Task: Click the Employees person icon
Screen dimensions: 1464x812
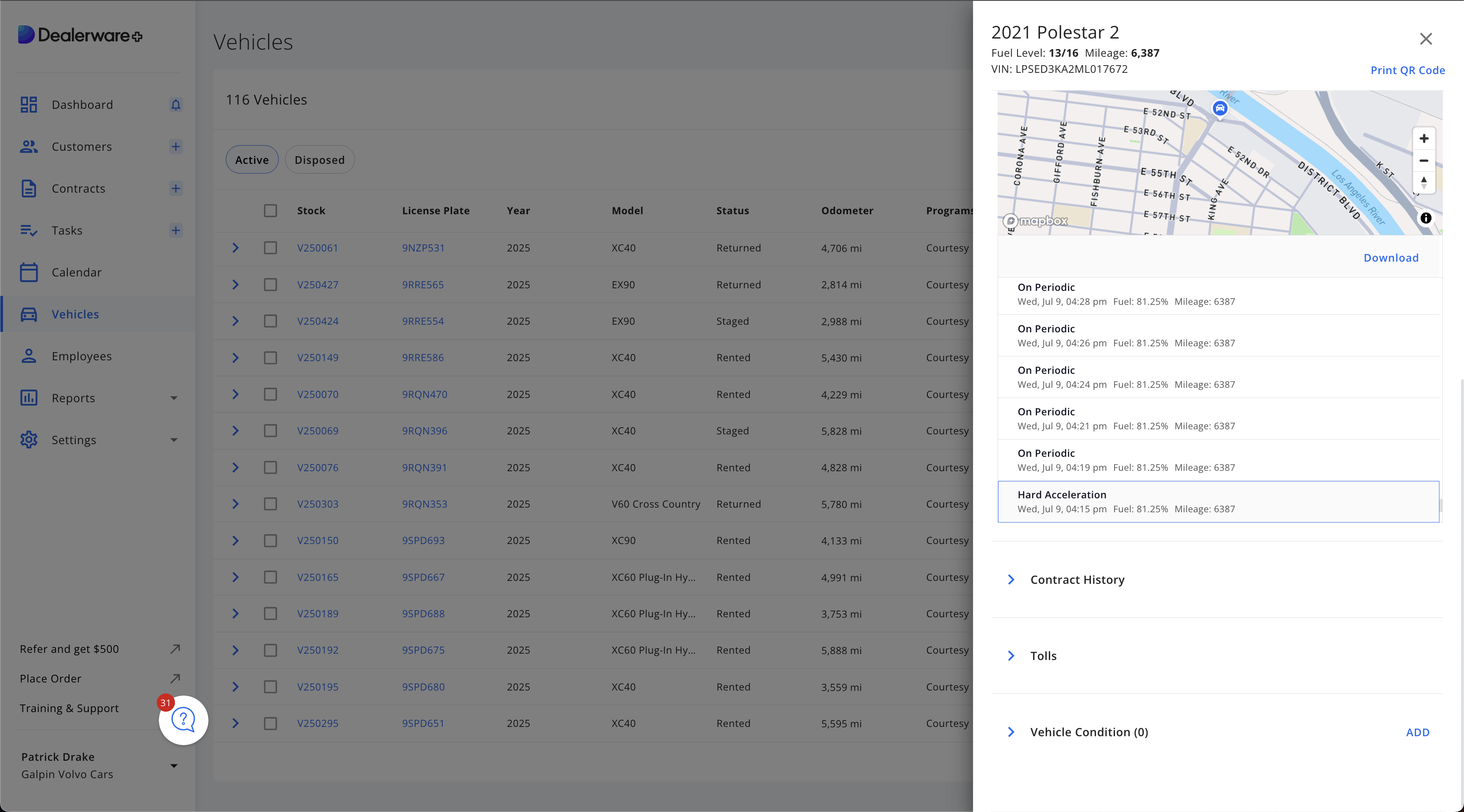Action: pos(29,356)
